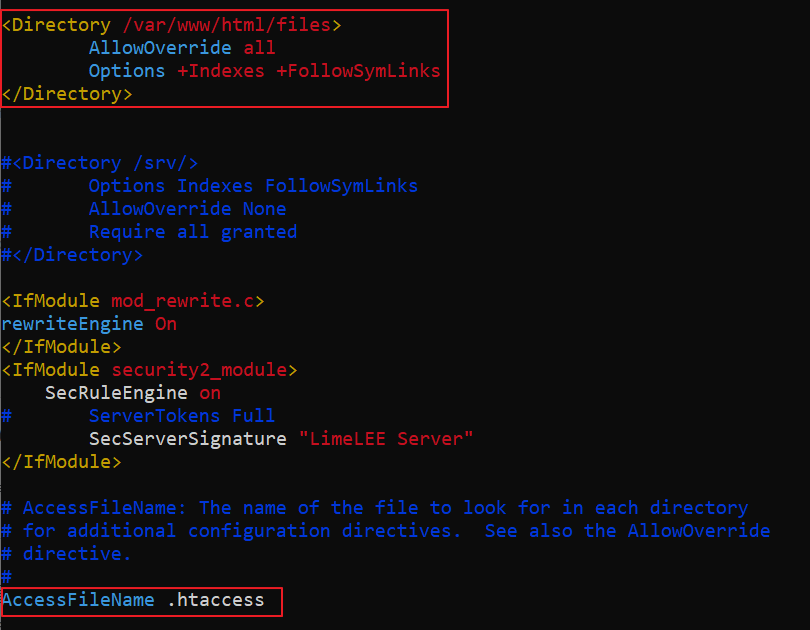Click the '# directive.' comment line
Screen dimensions: 810x630
click(66, 554)
